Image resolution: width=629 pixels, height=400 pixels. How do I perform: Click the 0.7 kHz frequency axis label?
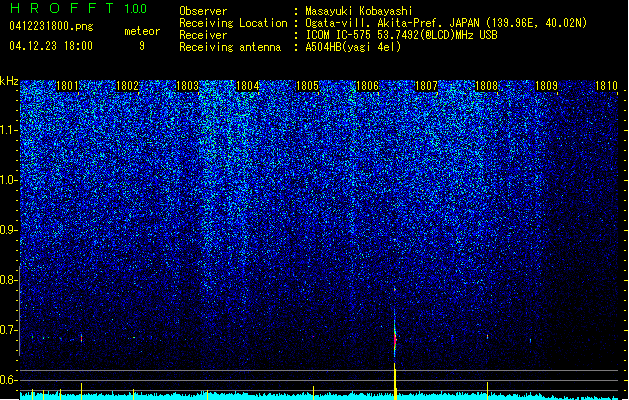[9, 330]
